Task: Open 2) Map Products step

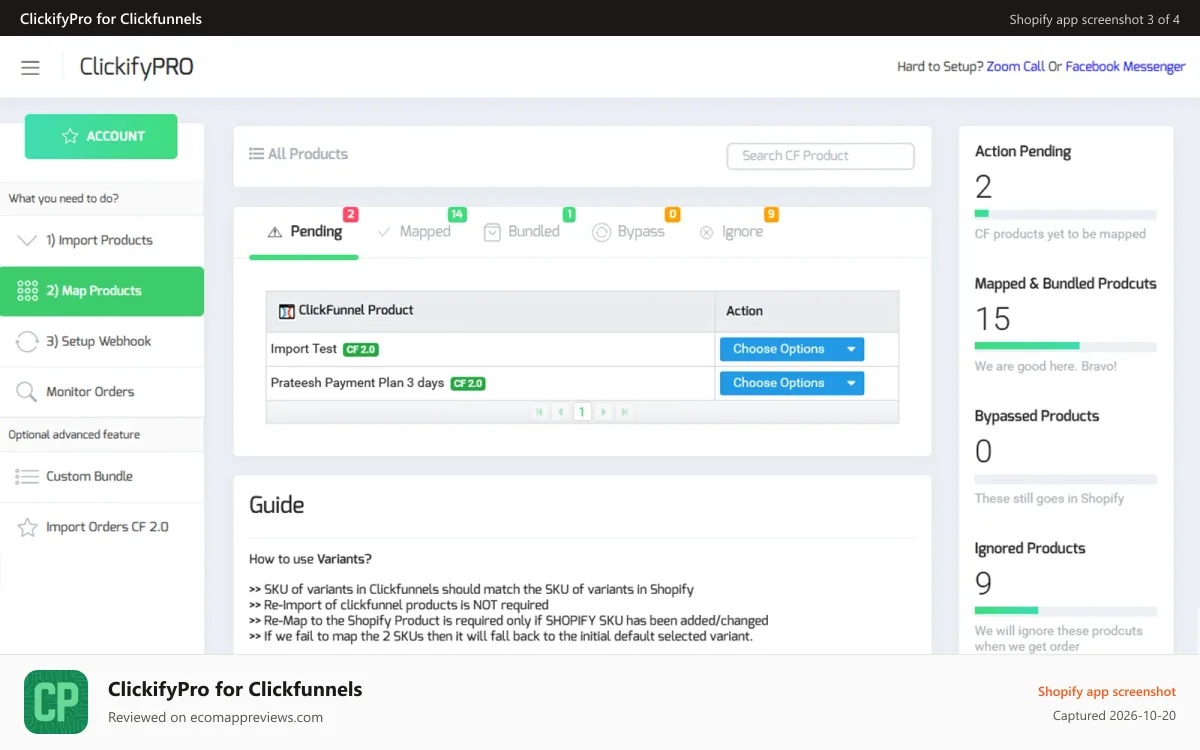Action: coord(102,291)
